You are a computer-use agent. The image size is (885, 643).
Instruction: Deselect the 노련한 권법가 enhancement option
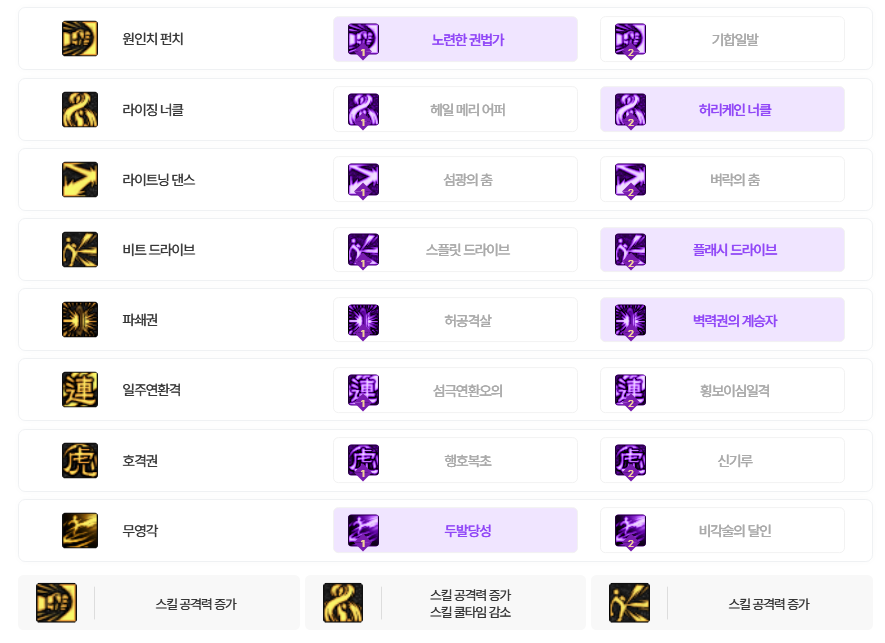click(x=455, y=39)
